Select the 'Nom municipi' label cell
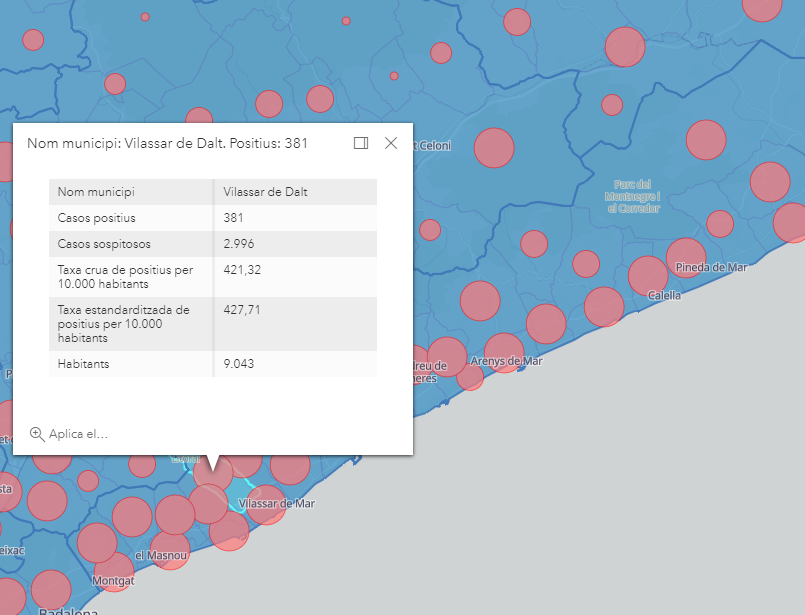This screenshot has width=805, height=615. (x=130, y=192)
